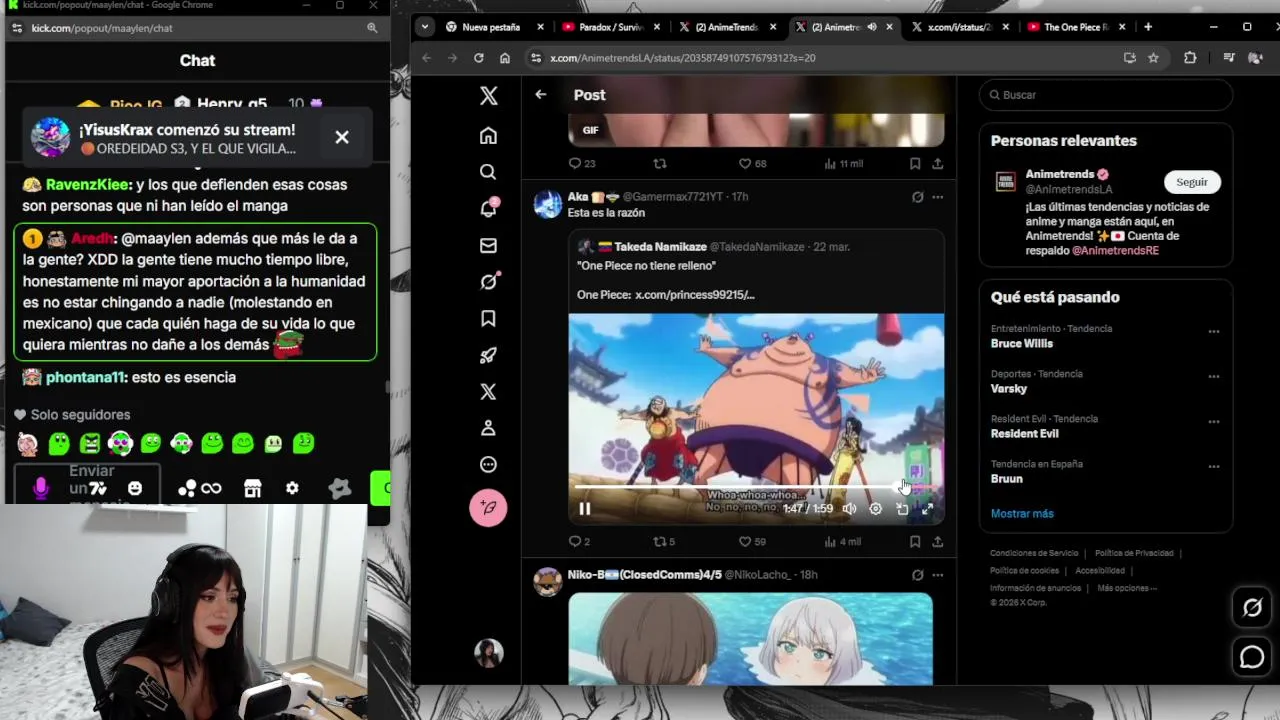Open bookmarks icon in X sidebar
Image resolution: width=1280 pixels, height=720 pixels.
pyautogui.click(x=488, y=318)
